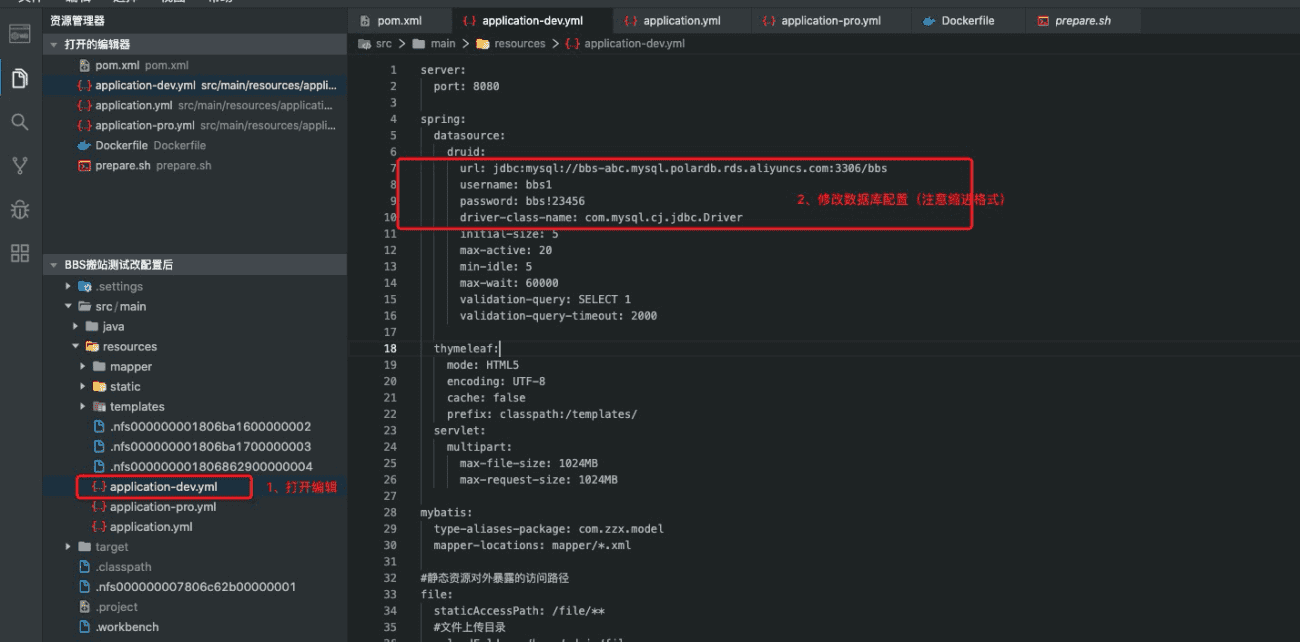1300x642 pixels.
Task: Click the 'resources' breadcrumb segment
Action: pyautogui.click(x=520, y=44)
